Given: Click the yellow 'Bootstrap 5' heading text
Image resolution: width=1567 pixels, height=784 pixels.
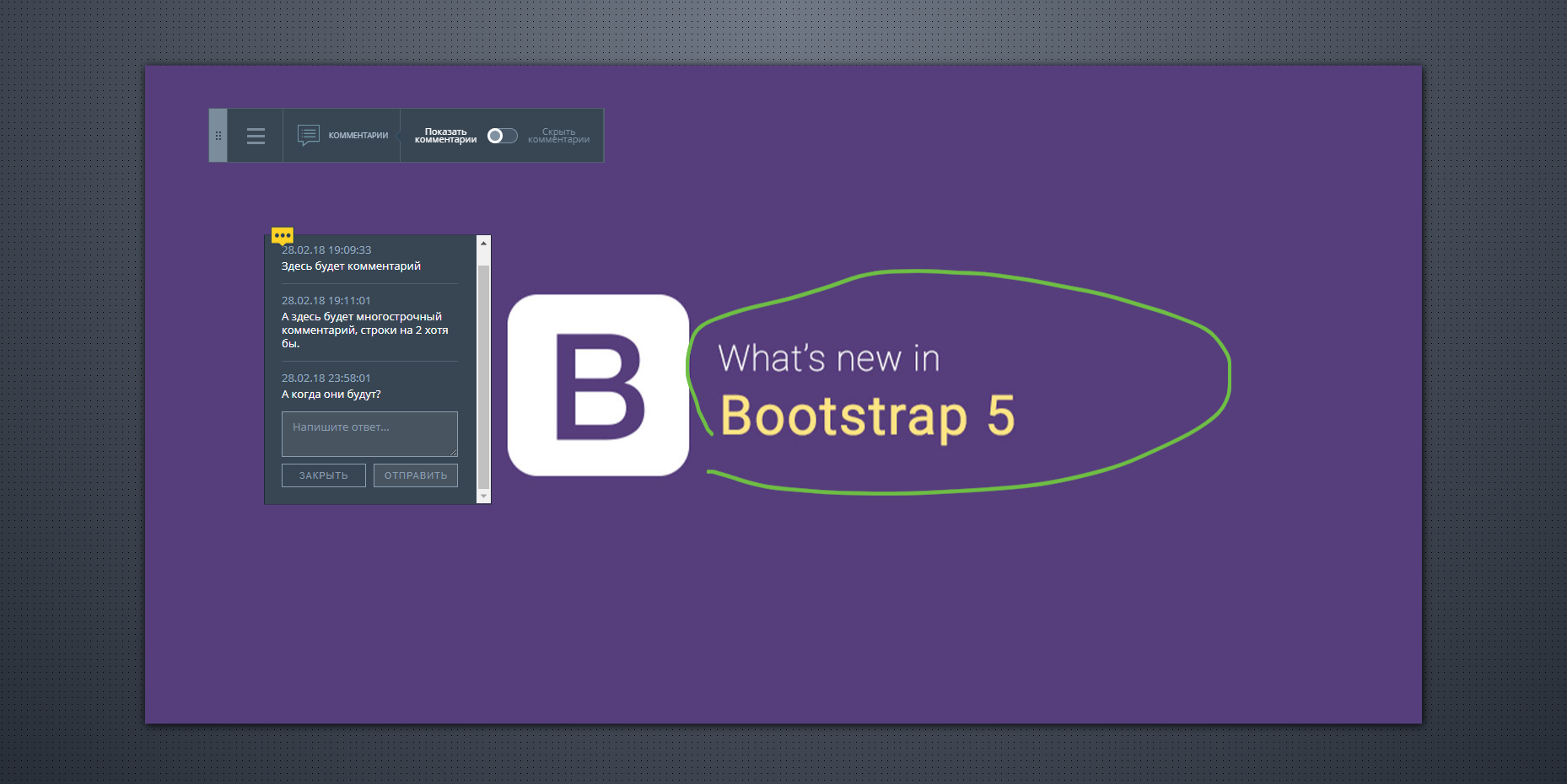Looking at the screenshot, I should [x=867, y=416].
